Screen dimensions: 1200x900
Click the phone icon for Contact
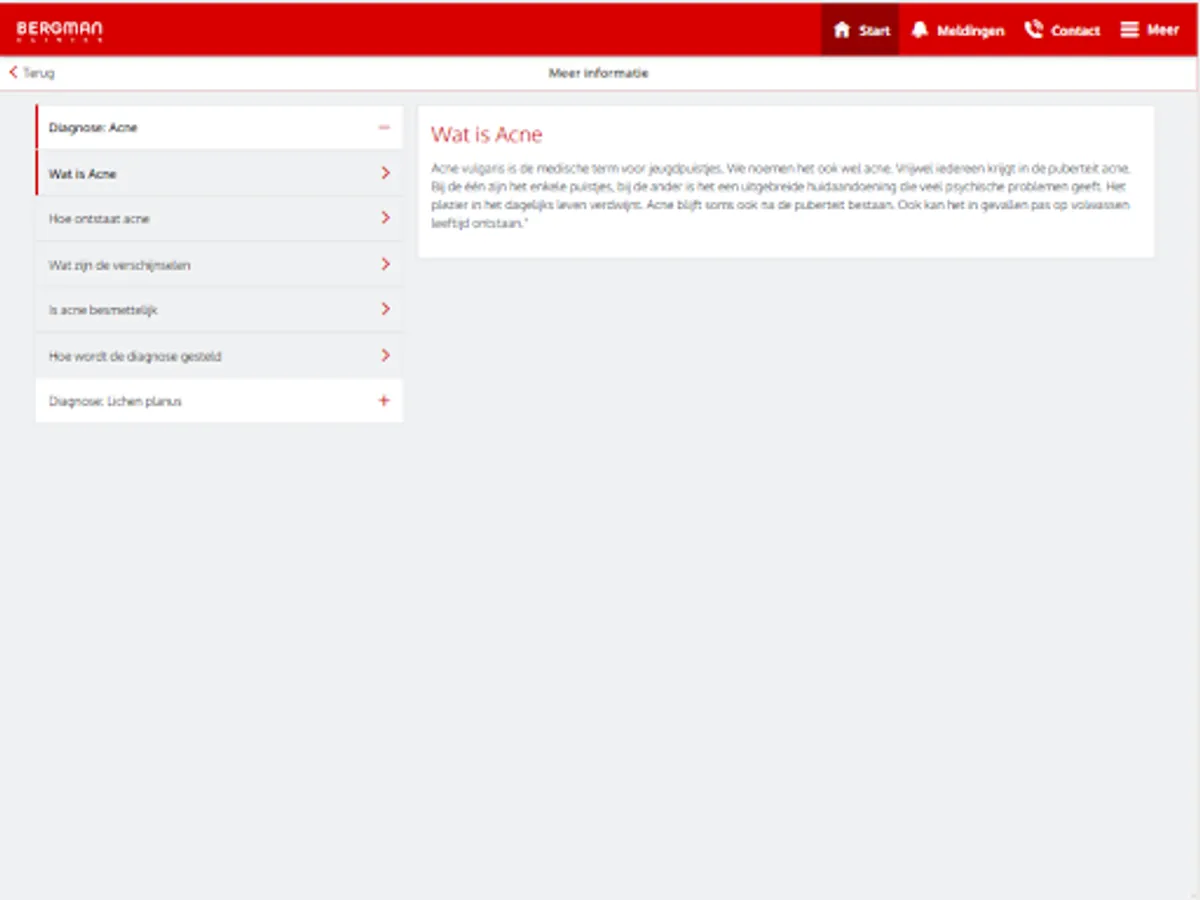(x=1033, y=30)
